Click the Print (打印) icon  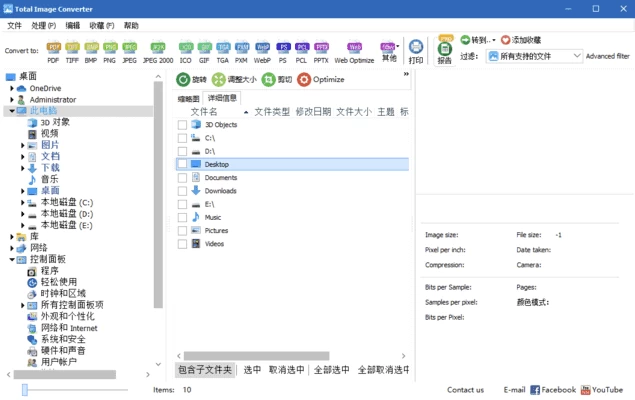click(x=416, y=50)
